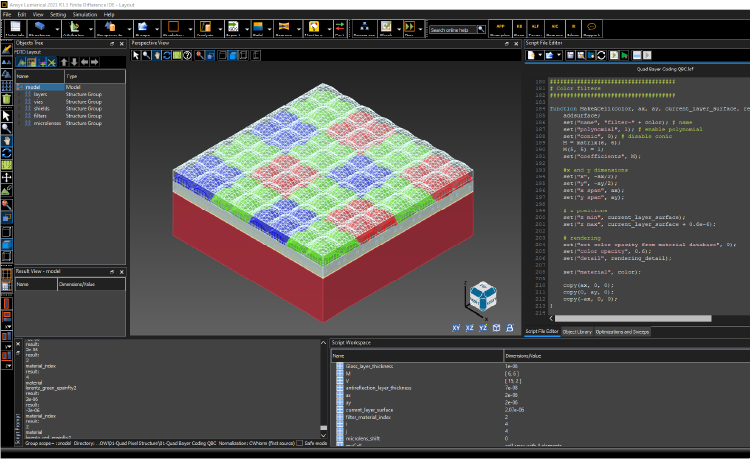Open the Structures dropdown arrow
750x459 pixels.
point(57,30)
